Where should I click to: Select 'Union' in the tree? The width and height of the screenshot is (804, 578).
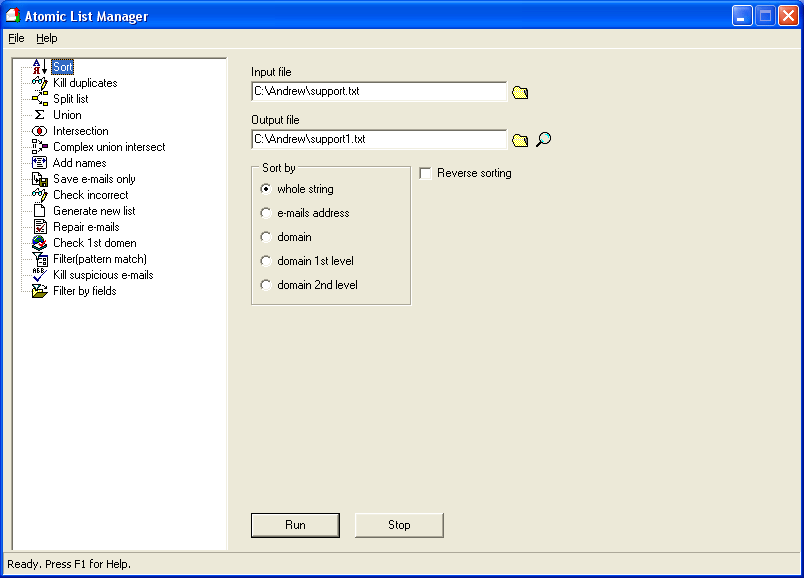tap(67, 115)
